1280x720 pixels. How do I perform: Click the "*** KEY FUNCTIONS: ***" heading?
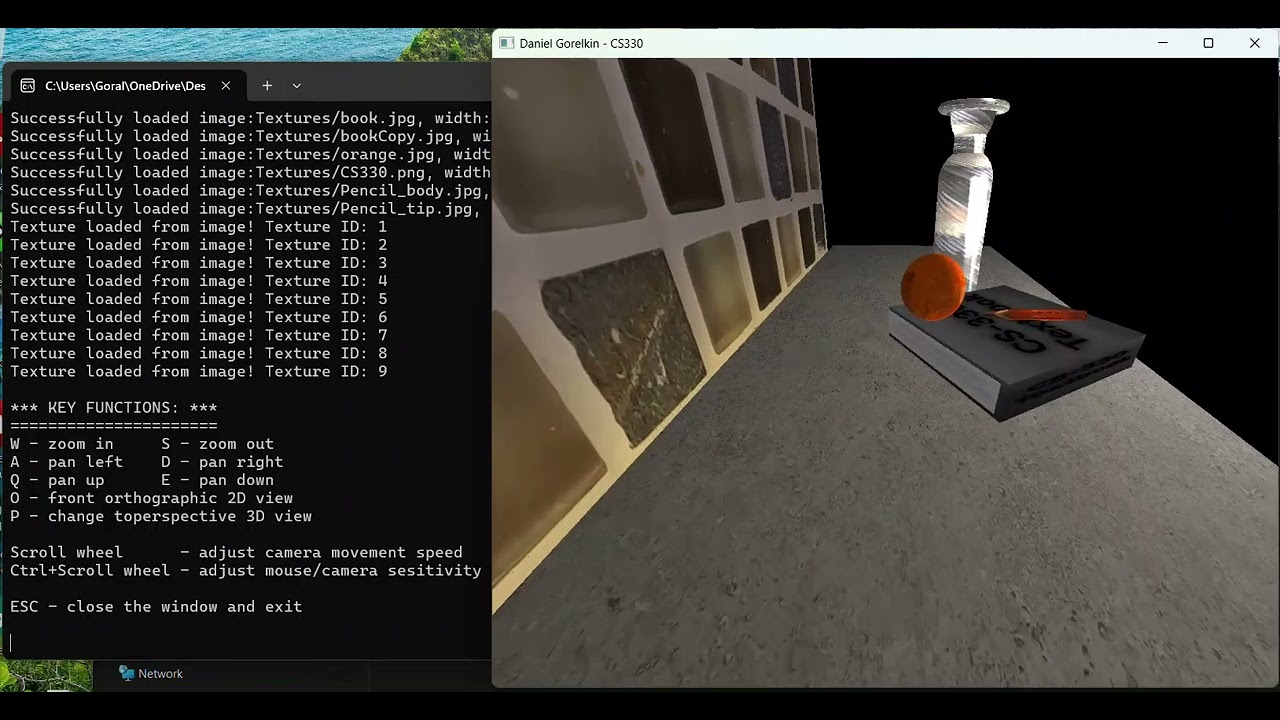coord(114,408)
